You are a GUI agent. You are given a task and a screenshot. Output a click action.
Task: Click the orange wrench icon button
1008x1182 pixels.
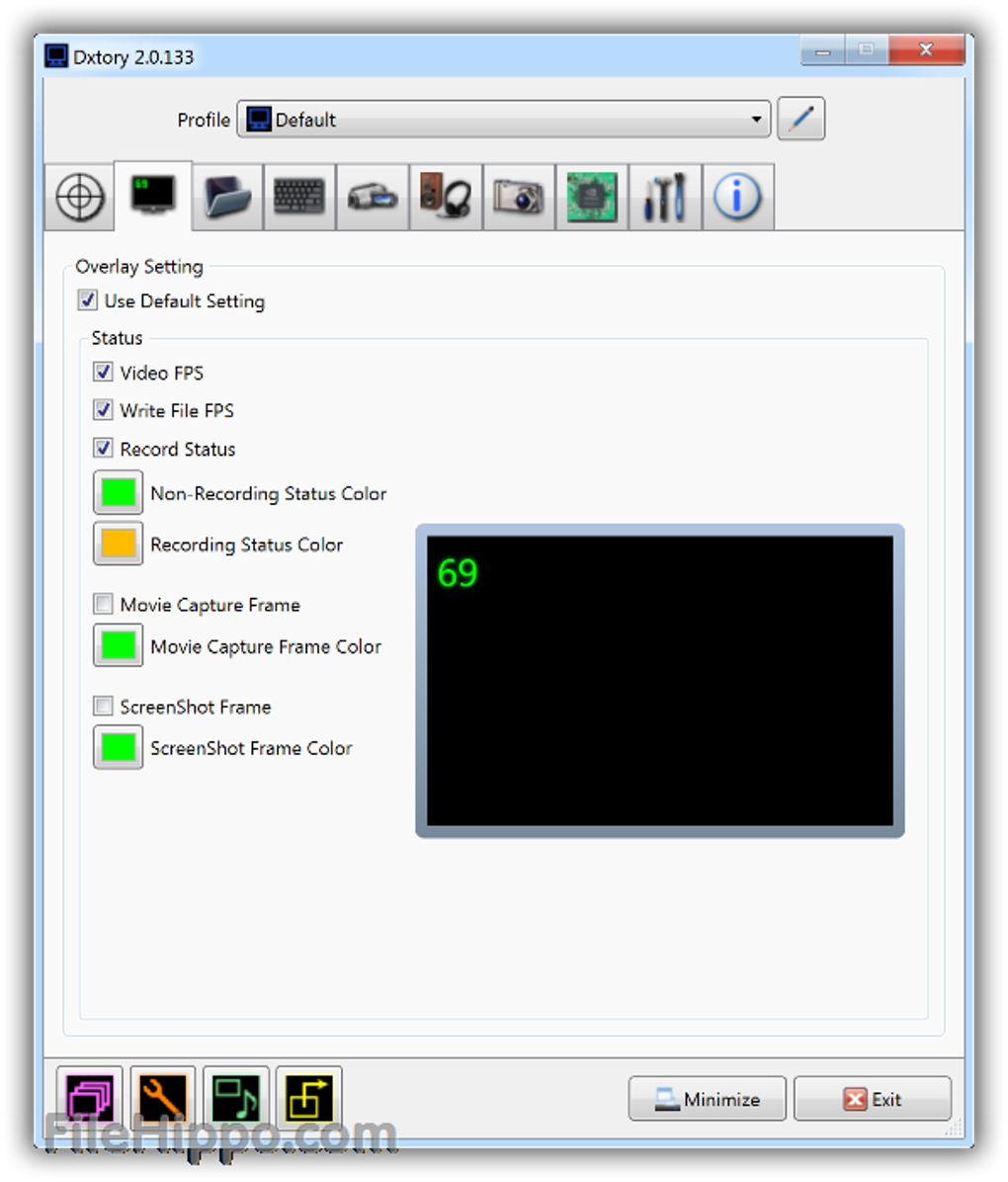tap(162, 1098)
